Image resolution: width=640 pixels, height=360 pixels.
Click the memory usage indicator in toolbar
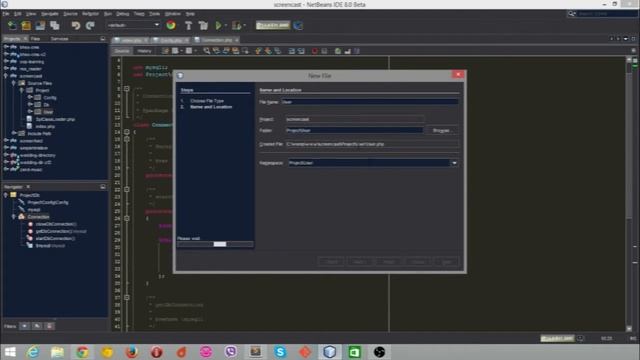273,25
